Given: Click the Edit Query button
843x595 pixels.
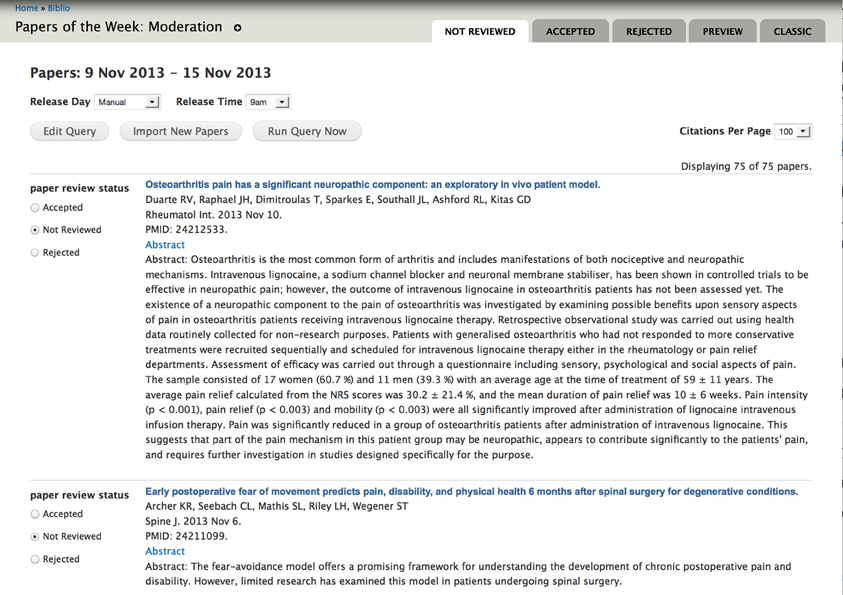Looking at the screenshot, I should [x=69, y=131].
